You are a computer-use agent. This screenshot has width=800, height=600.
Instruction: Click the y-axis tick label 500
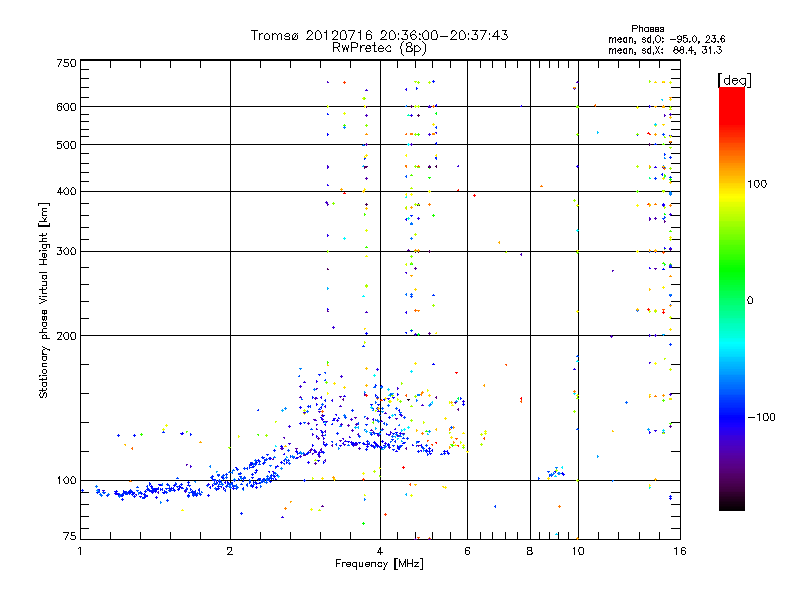[66, 145]
